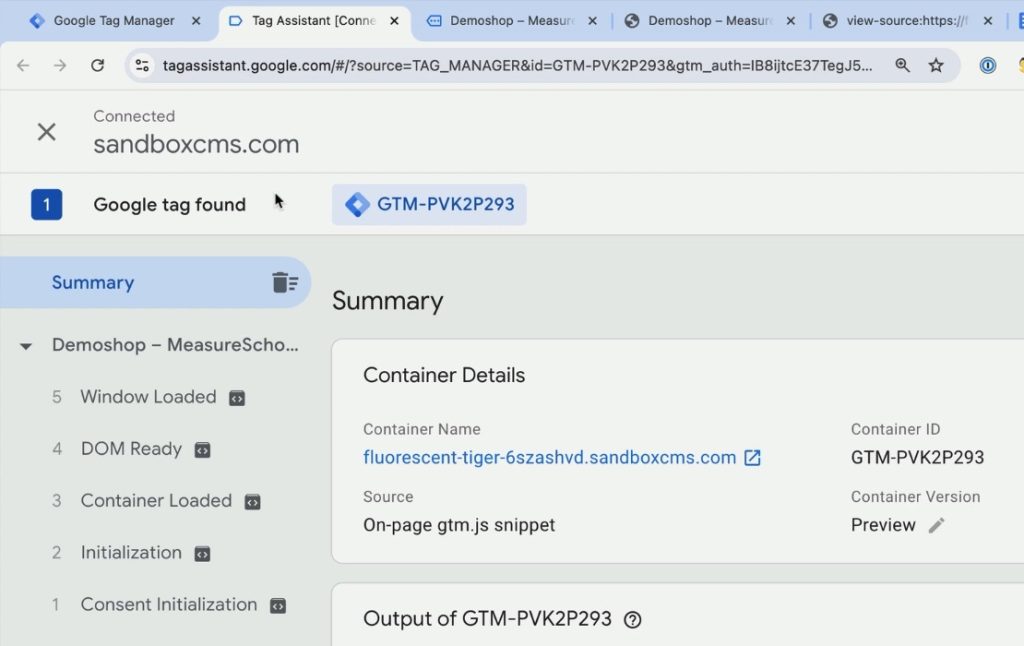Focus the tagassistant.google.com address bar

(517, 65)
